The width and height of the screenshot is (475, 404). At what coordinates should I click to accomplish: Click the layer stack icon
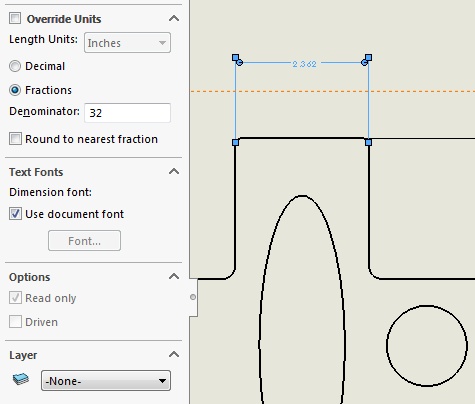pyautogui.click(x=21, y=379)
